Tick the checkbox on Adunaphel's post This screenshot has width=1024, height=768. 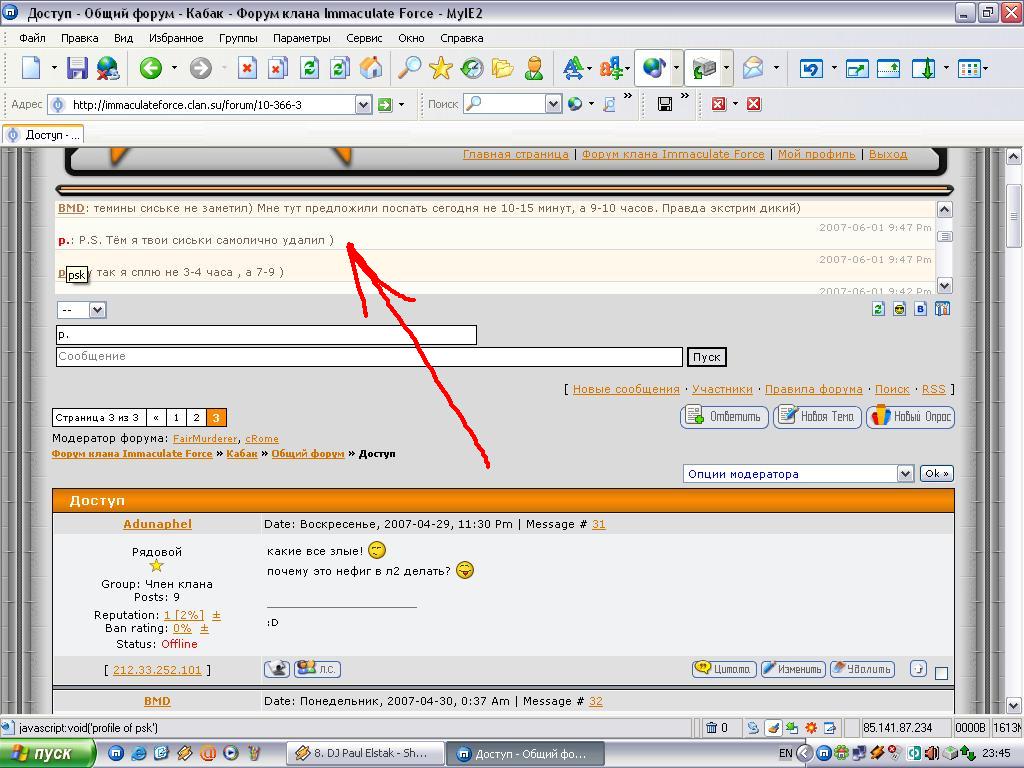tap(941, 672)
